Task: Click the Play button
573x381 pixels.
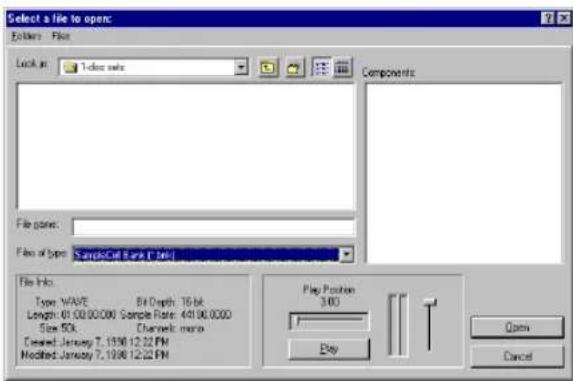Action: (x=329, y=349)
